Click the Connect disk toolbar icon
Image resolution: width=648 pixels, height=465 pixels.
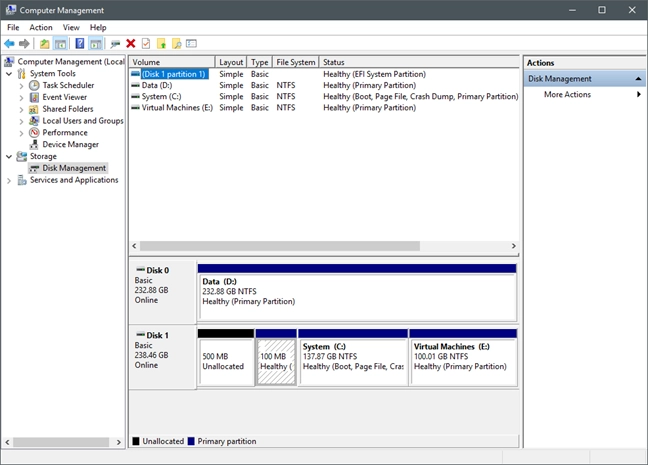coord(115,43)
